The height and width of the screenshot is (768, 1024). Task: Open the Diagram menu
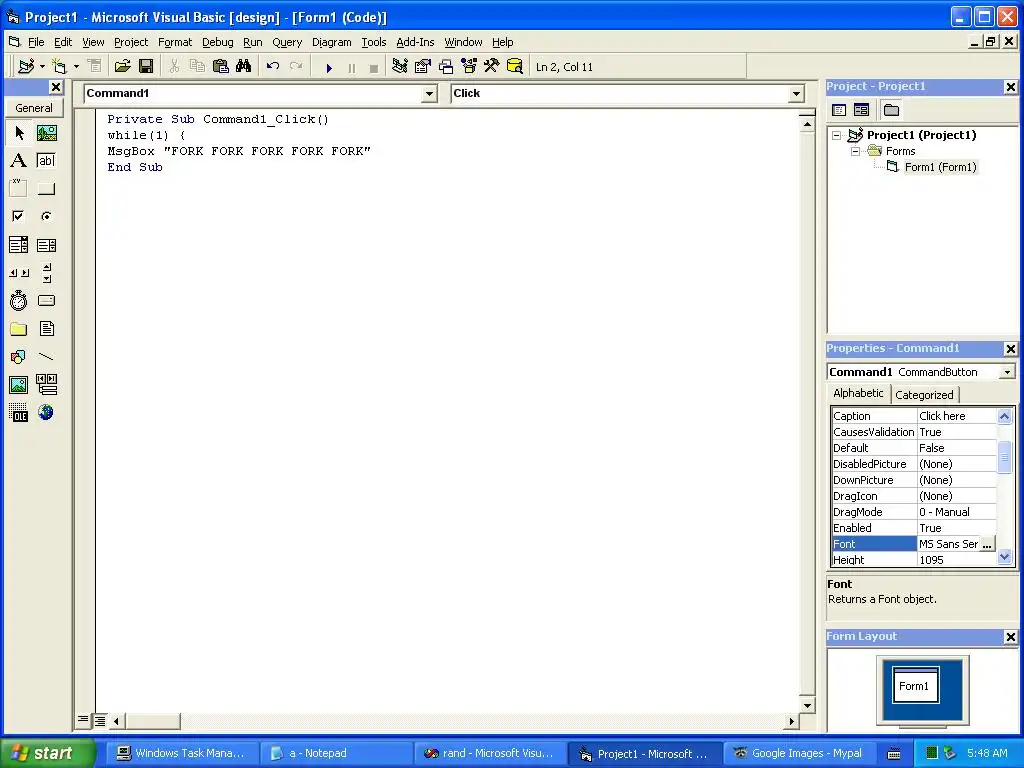click(x=331, y=42)
